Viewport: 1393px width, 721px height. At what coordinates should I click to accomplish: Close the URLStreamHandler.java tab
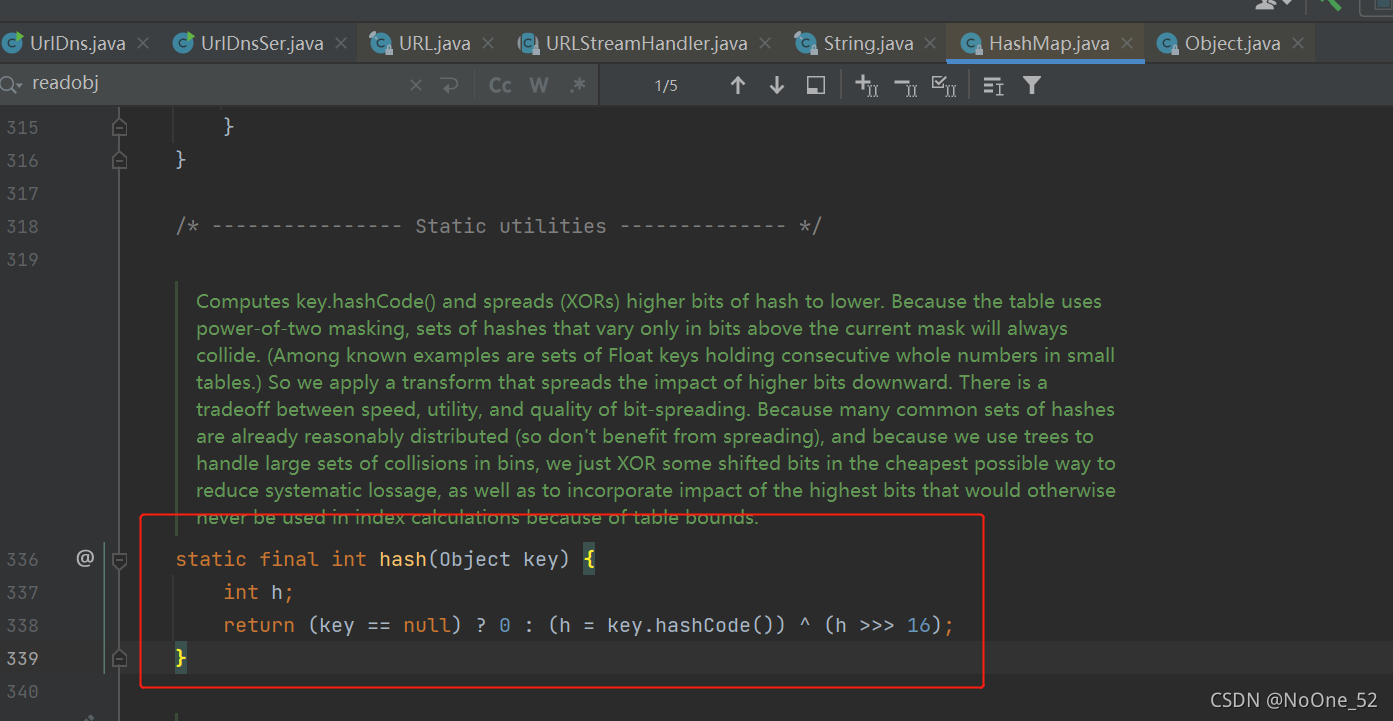pos(766,44)
